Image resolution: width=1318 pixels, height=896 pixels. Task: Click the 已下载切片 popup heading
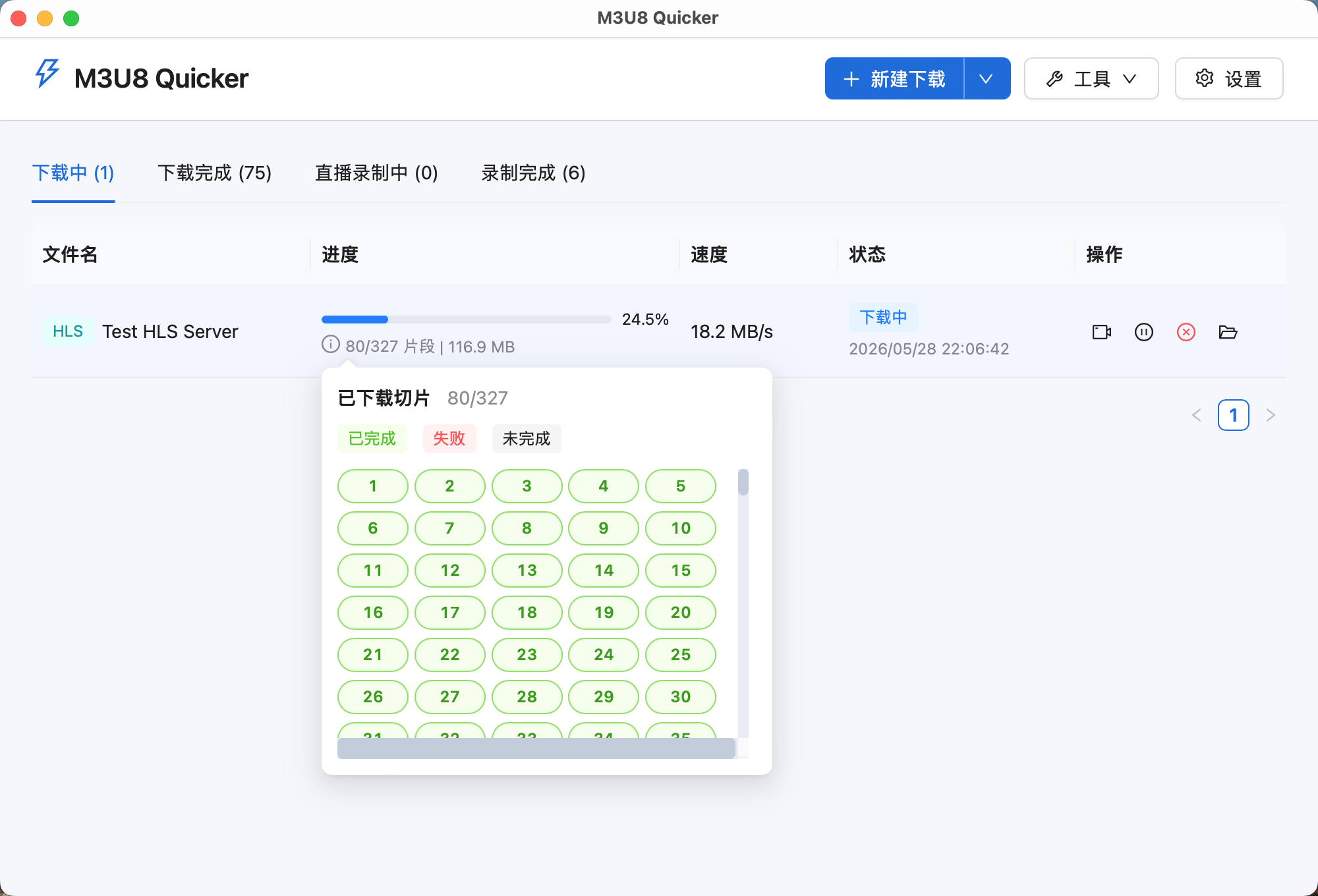(x=384, y=398)
